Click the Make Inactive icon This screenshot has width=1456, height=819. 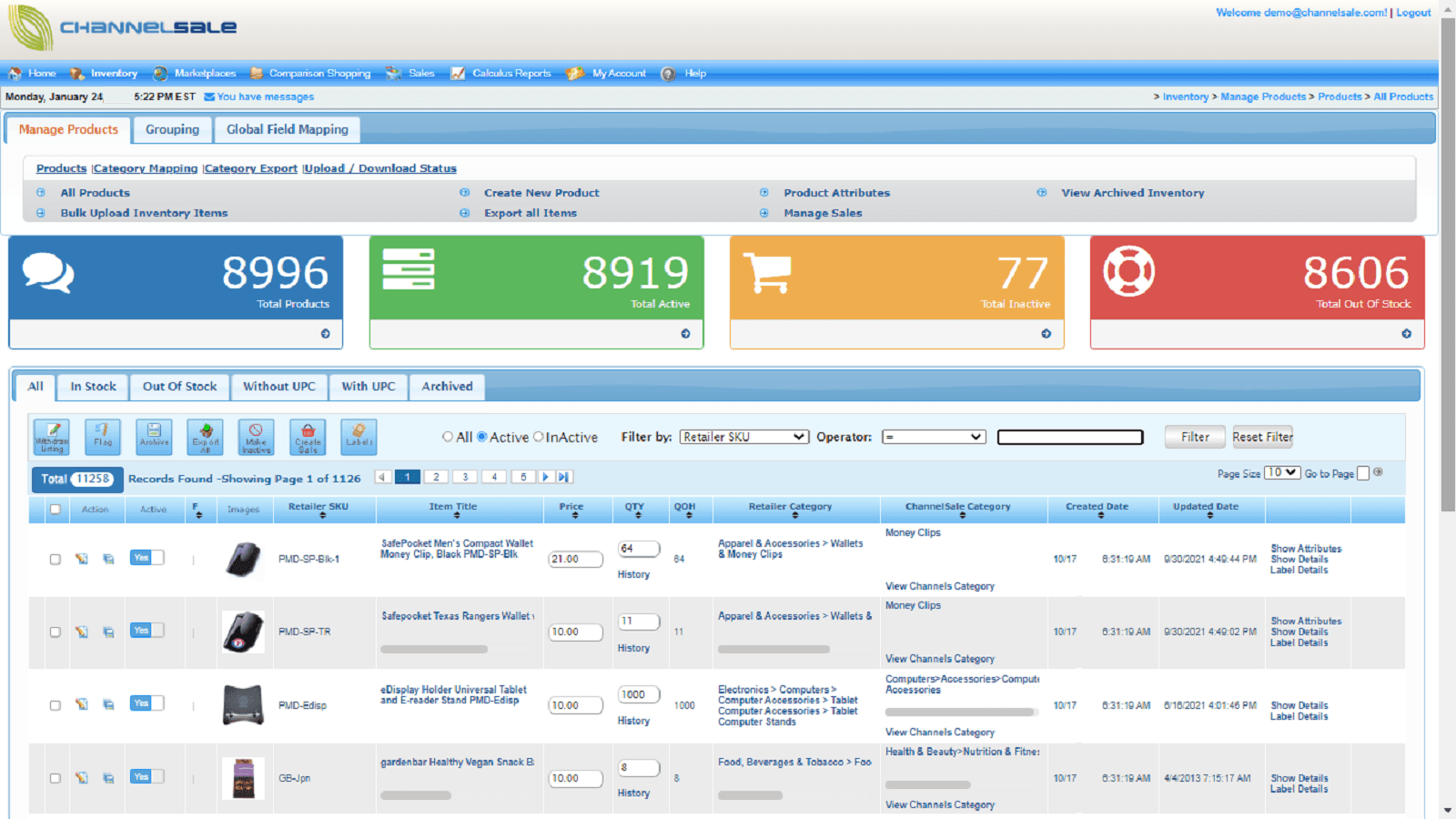[256, 437]
